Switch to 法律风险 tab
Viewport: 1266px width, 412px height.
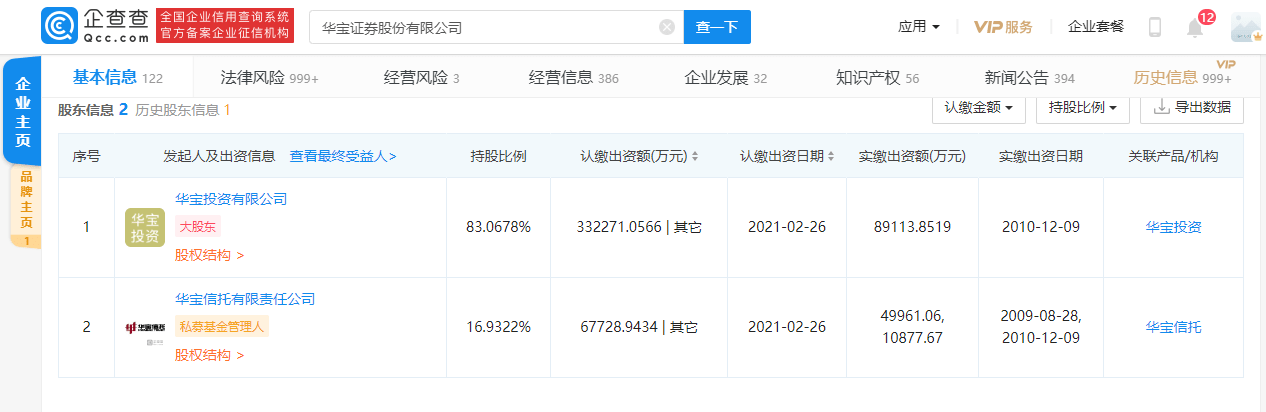[x=269, y=77]
